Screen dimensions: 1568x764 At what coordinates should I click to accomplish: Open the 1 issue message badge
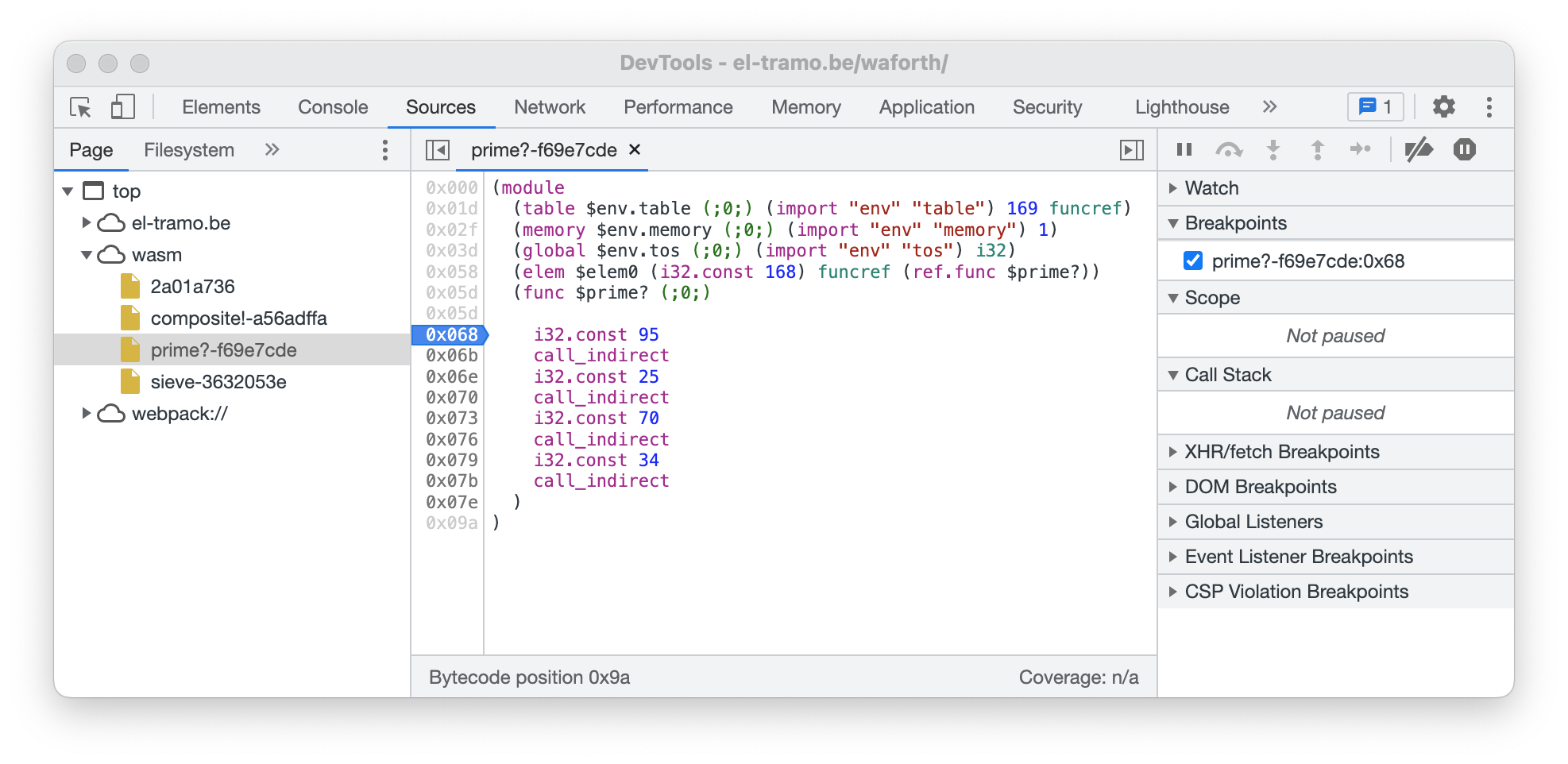tap(1375, 107)
